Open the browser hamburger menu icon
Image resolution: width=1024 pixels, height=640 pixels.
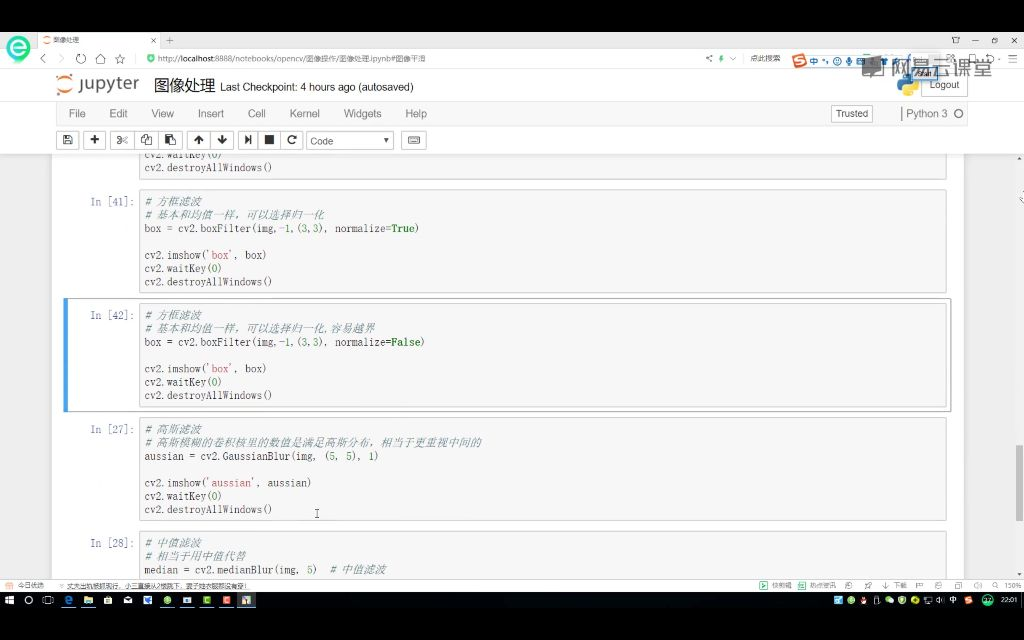point(1013,59)
